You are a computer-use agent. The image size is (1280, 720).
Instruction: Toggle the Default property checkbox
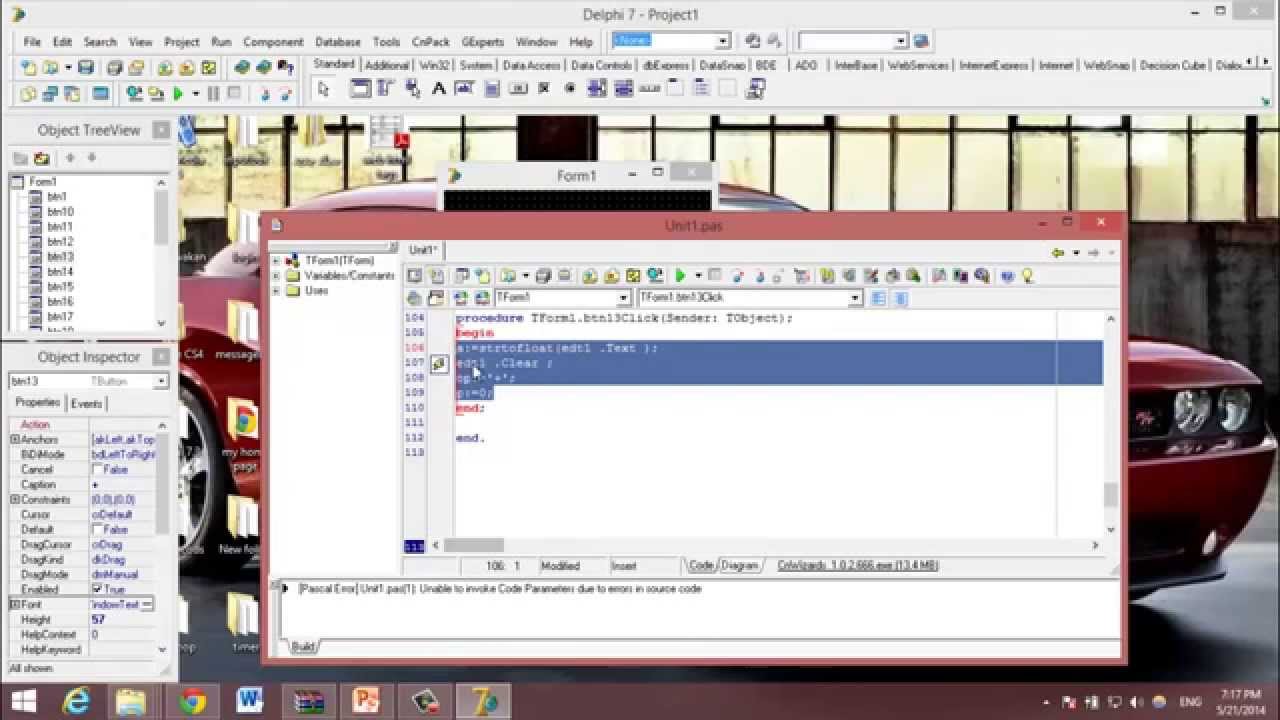(98, 529)
